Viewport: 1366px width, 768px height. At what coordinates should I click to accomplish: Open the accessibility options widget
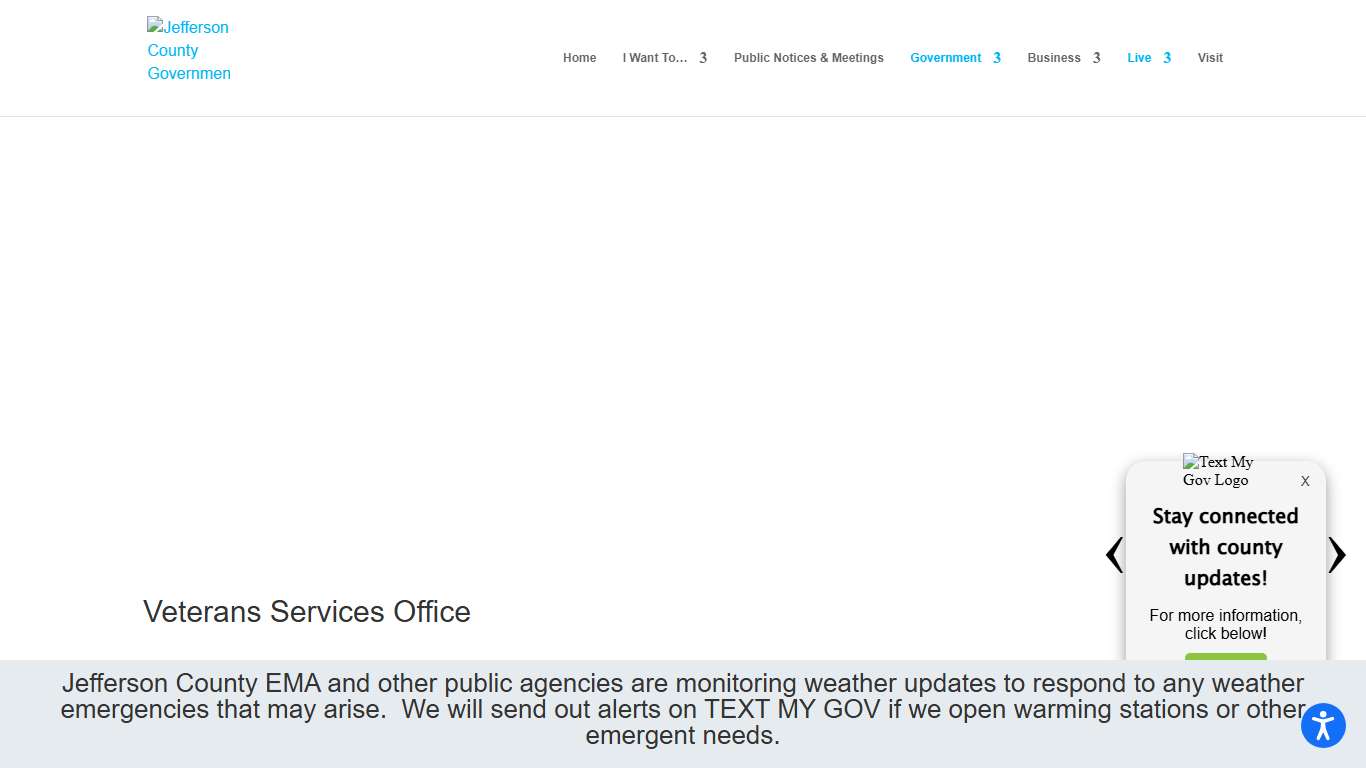(1323, 725)
